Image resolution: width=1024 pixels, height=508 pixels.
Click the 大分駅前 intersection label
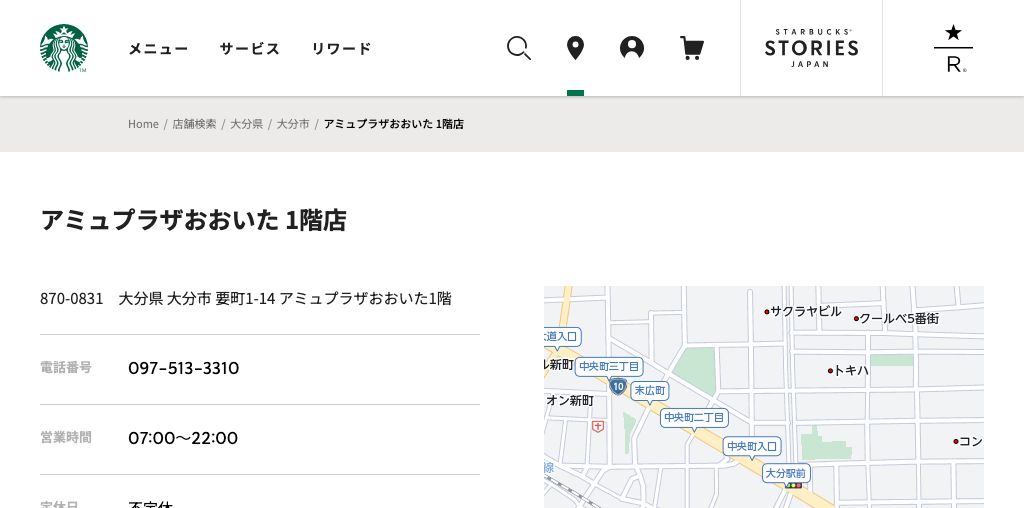786,473
